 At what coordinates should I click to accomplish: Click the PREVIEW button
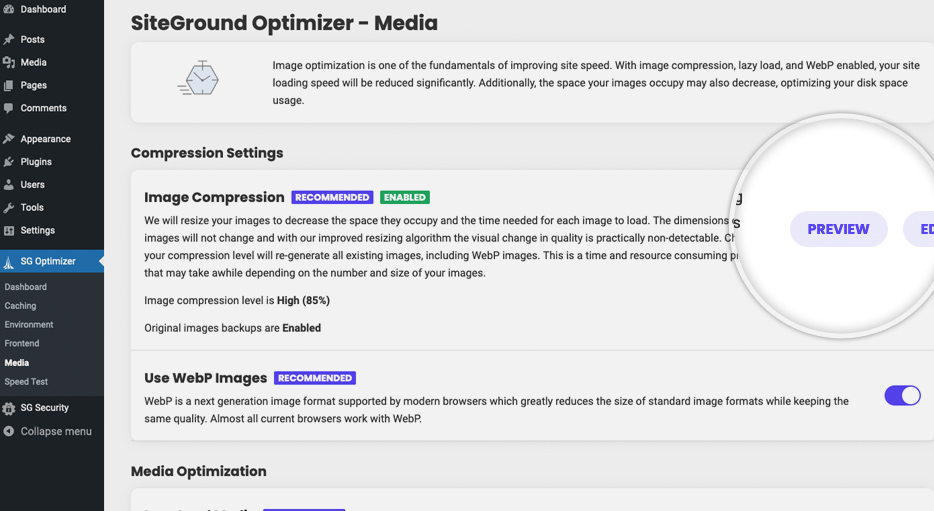coord(838,229)
